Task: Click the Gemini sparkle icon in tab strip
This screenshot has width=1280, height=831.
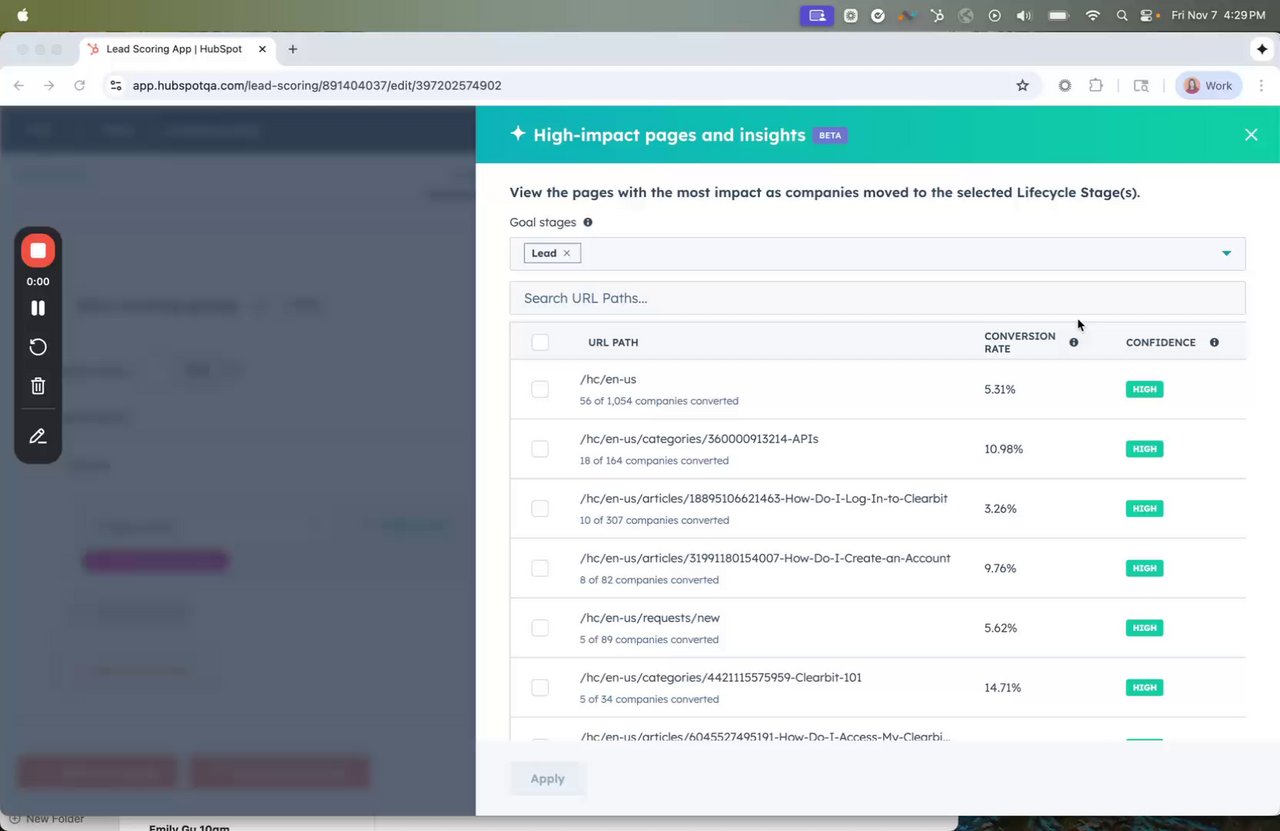Action: click(1262, 49)
